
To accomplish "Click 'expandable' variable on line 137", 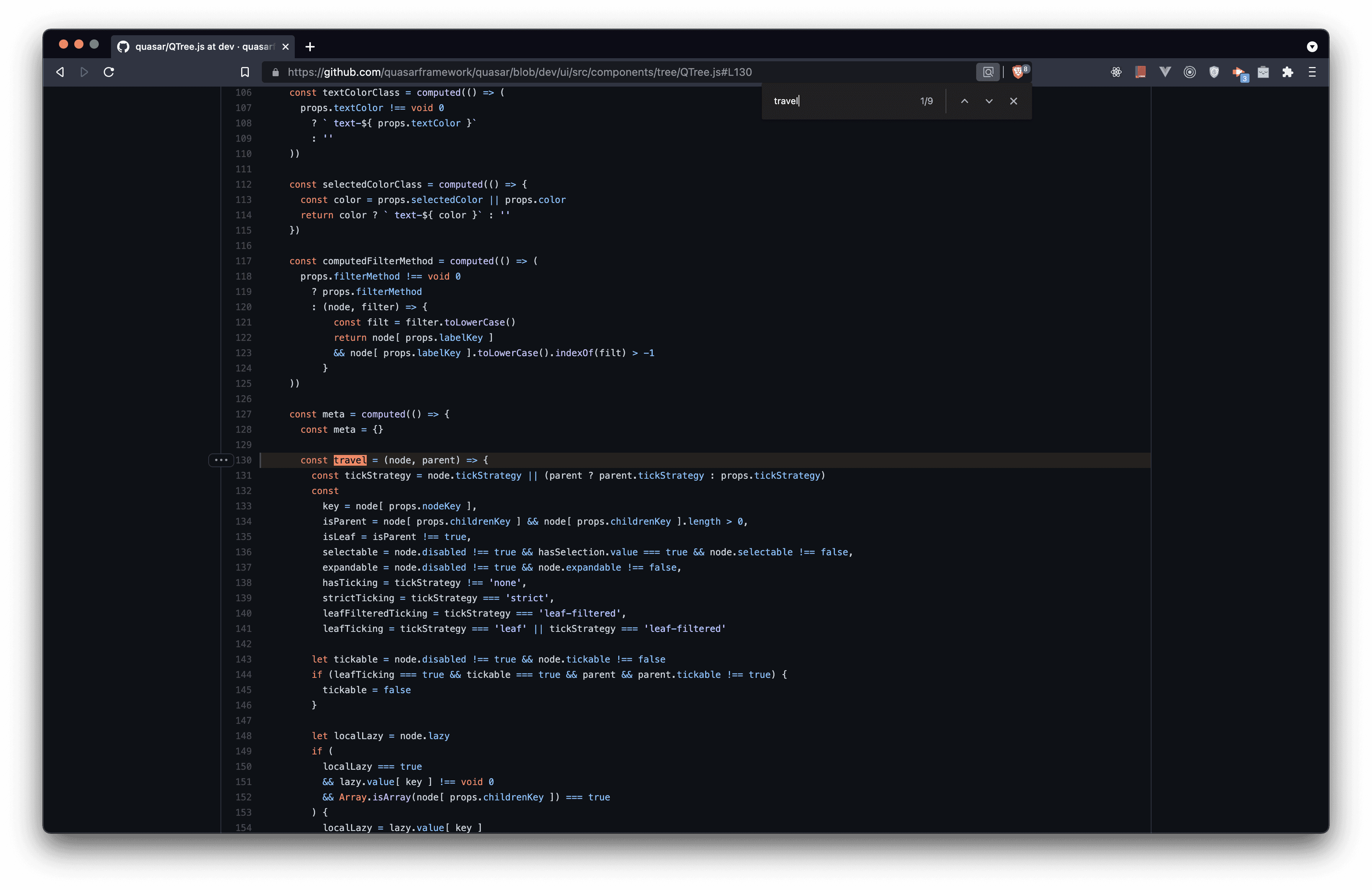I will 350,567.
